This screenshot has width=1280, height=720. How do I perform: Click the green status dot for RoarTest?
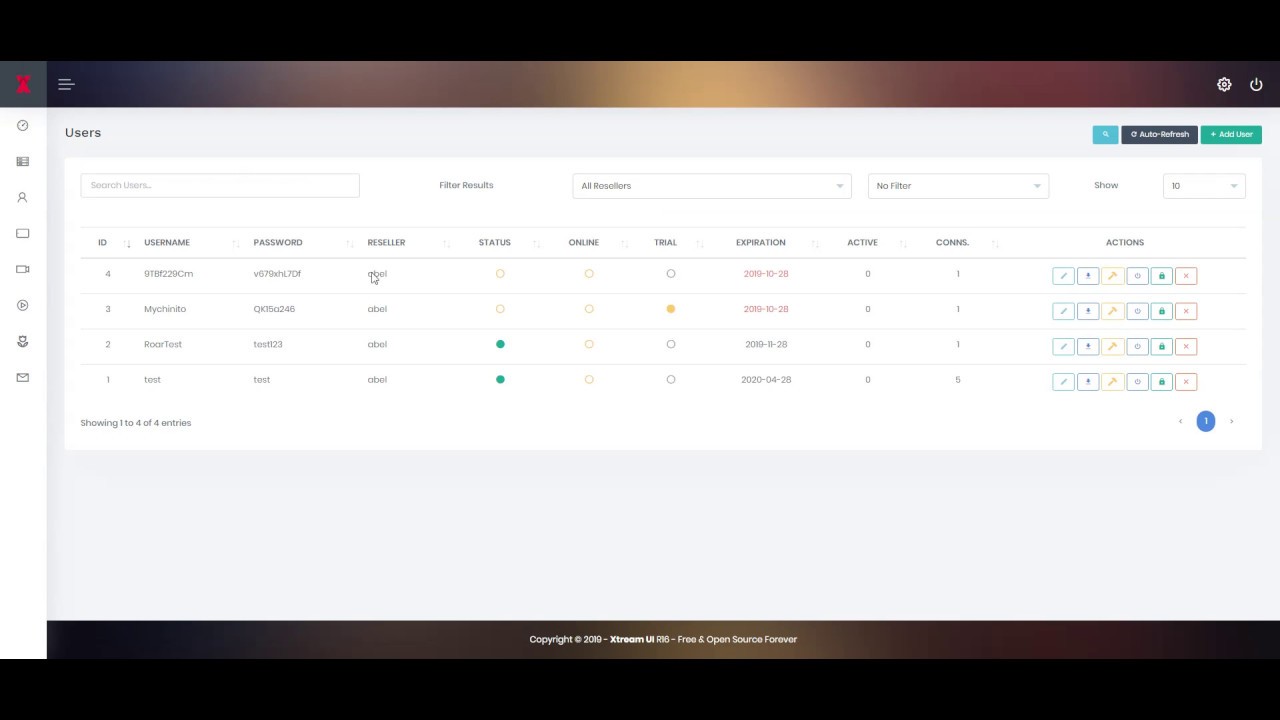500,344
